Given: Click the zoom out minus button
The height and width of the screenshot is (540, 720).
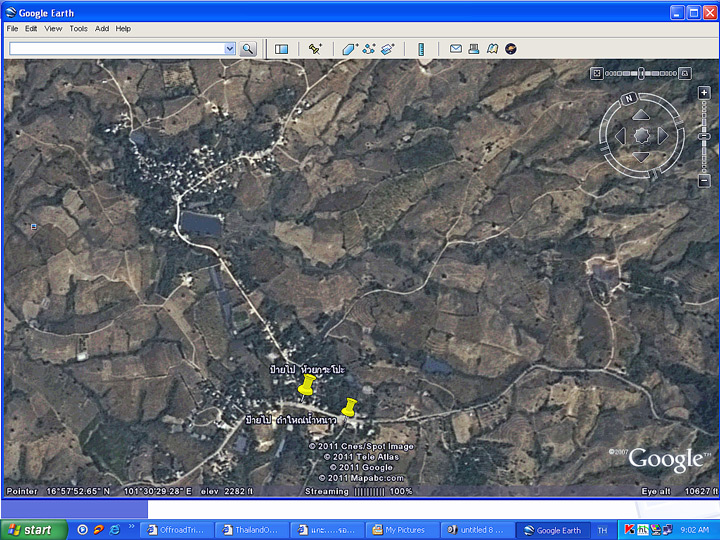Looking at the screenshot, I should pos(704,180).
